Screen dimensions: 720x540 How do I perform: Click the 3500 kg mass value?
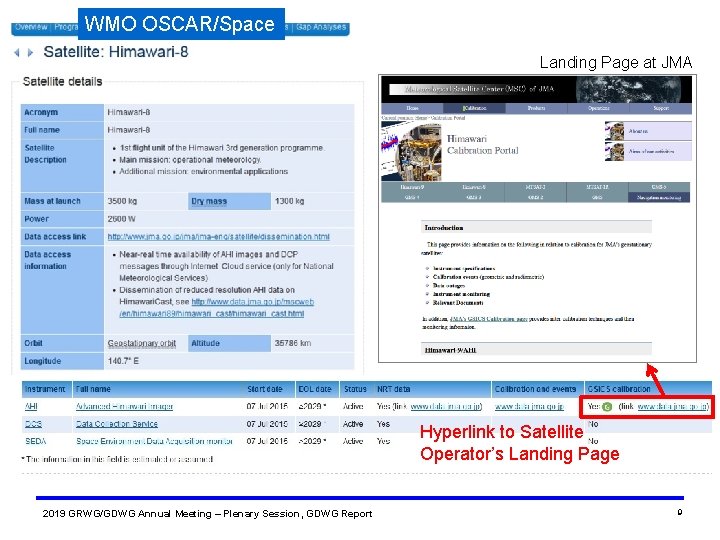pyautogui.click(x=122, y=201)
